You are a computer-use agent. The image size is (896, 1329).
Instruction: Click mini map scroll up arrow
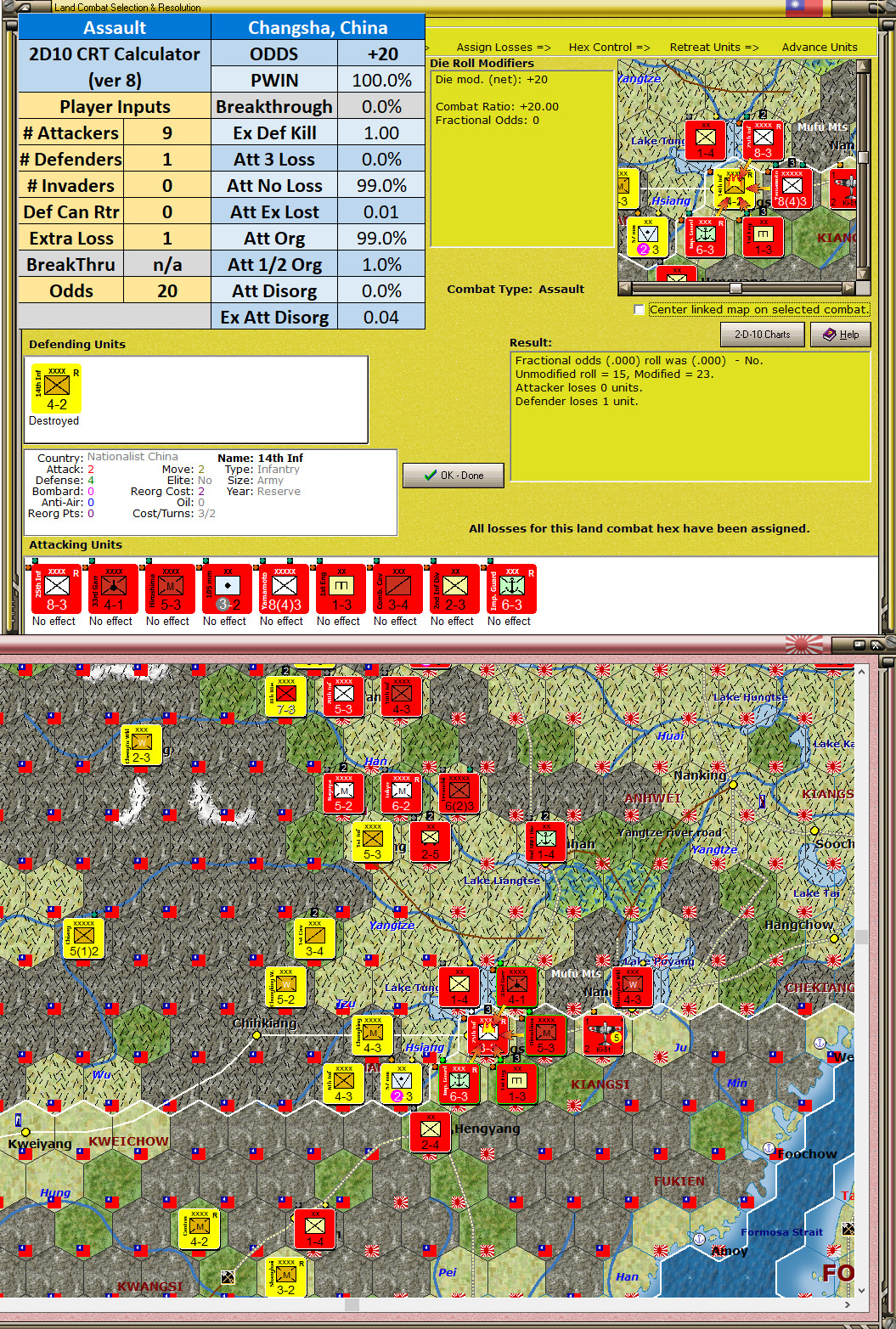(863, 65)
